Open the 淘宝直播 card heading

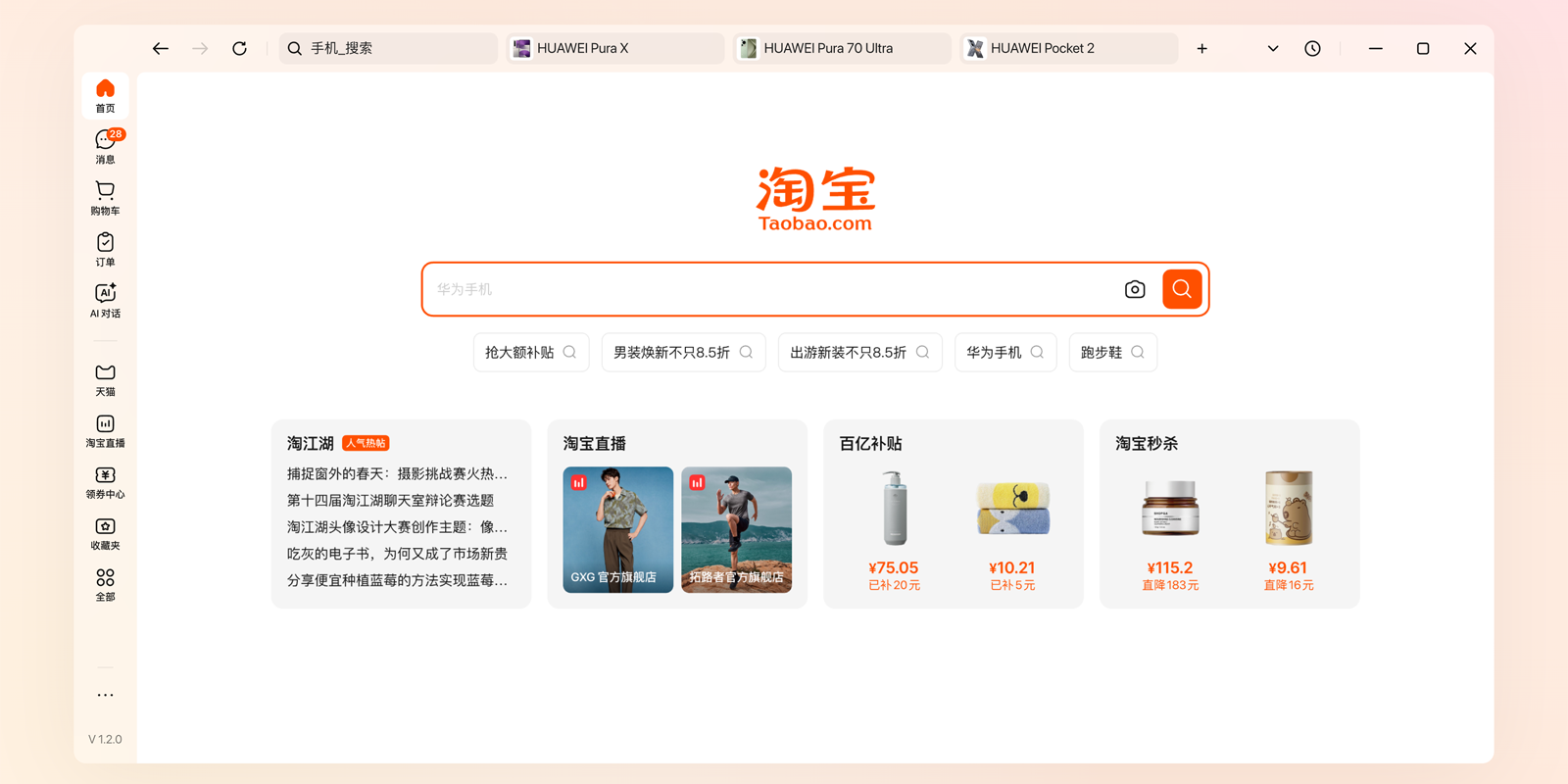coord(594,443)
